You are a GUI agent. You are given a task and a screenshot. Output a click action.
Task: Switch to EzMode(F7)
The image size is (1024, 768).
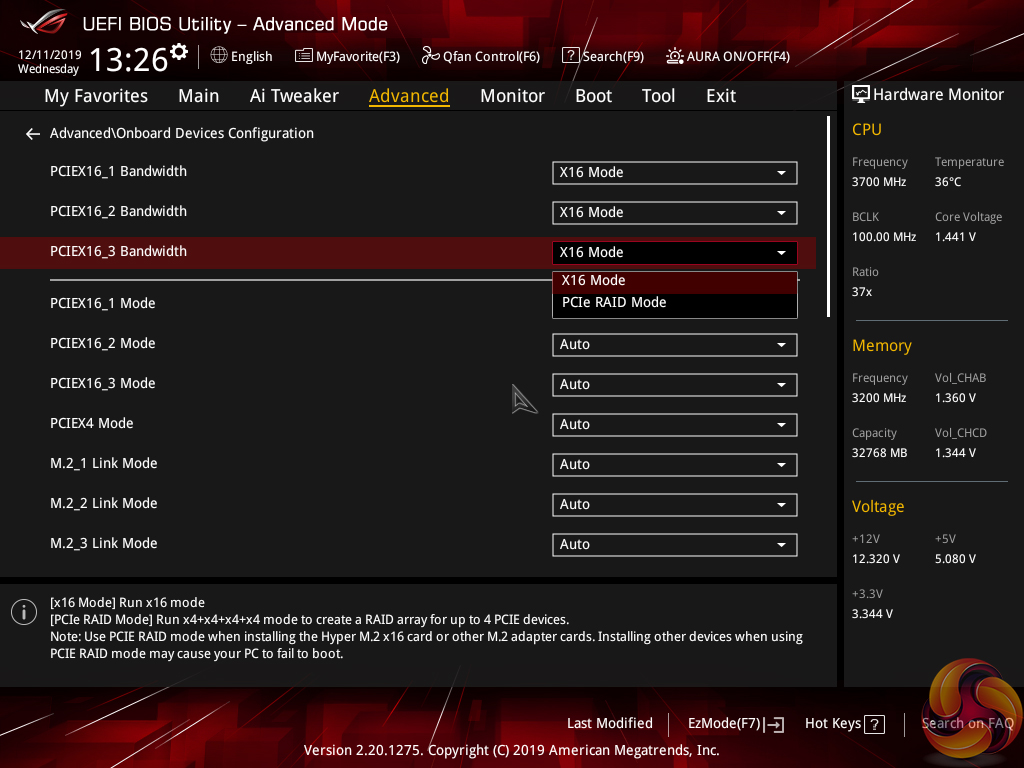click(x=736, y=724)
